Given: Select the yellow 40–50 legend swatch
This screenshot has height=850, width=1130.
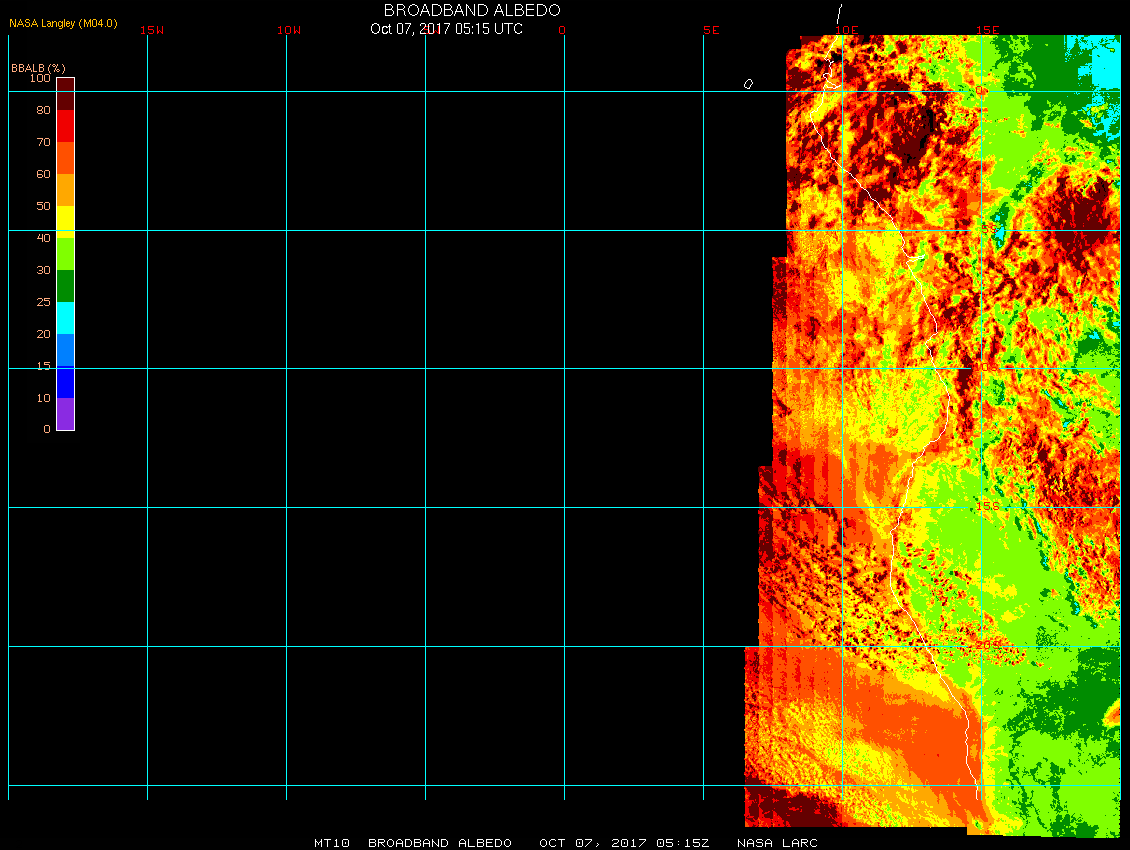Looking at the screenshot, I should point(65,221).
